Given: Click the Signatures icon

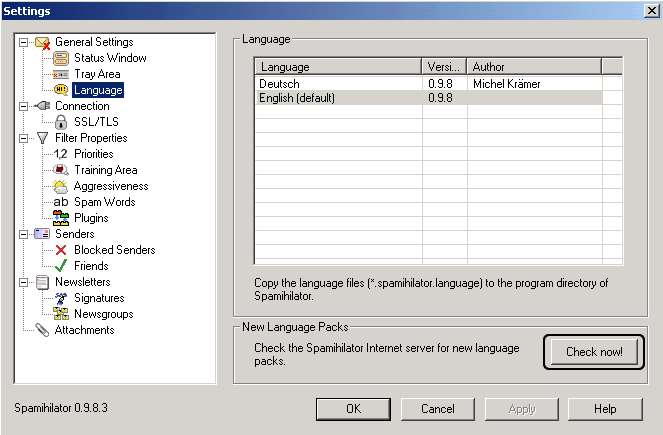Looking at the screenshot, I should pos(61,298).
